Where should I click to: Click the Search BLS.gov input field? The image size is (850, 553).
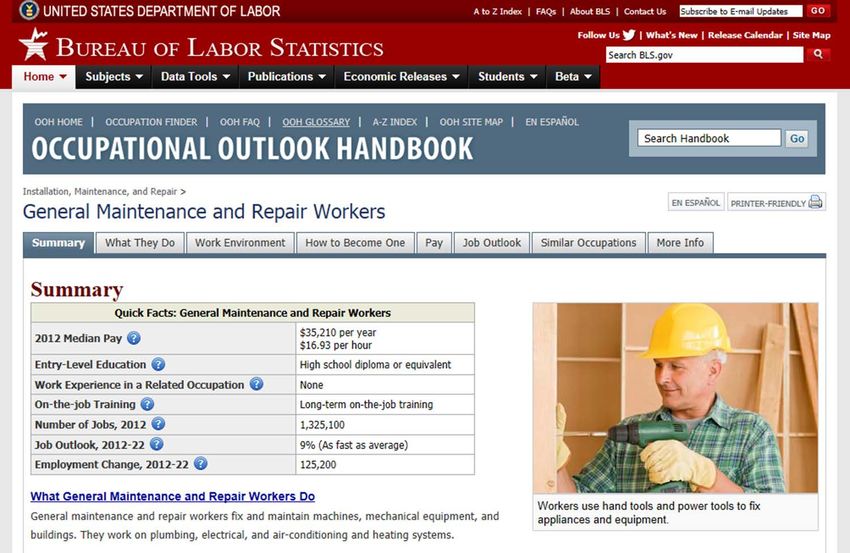tap(704, 55)
